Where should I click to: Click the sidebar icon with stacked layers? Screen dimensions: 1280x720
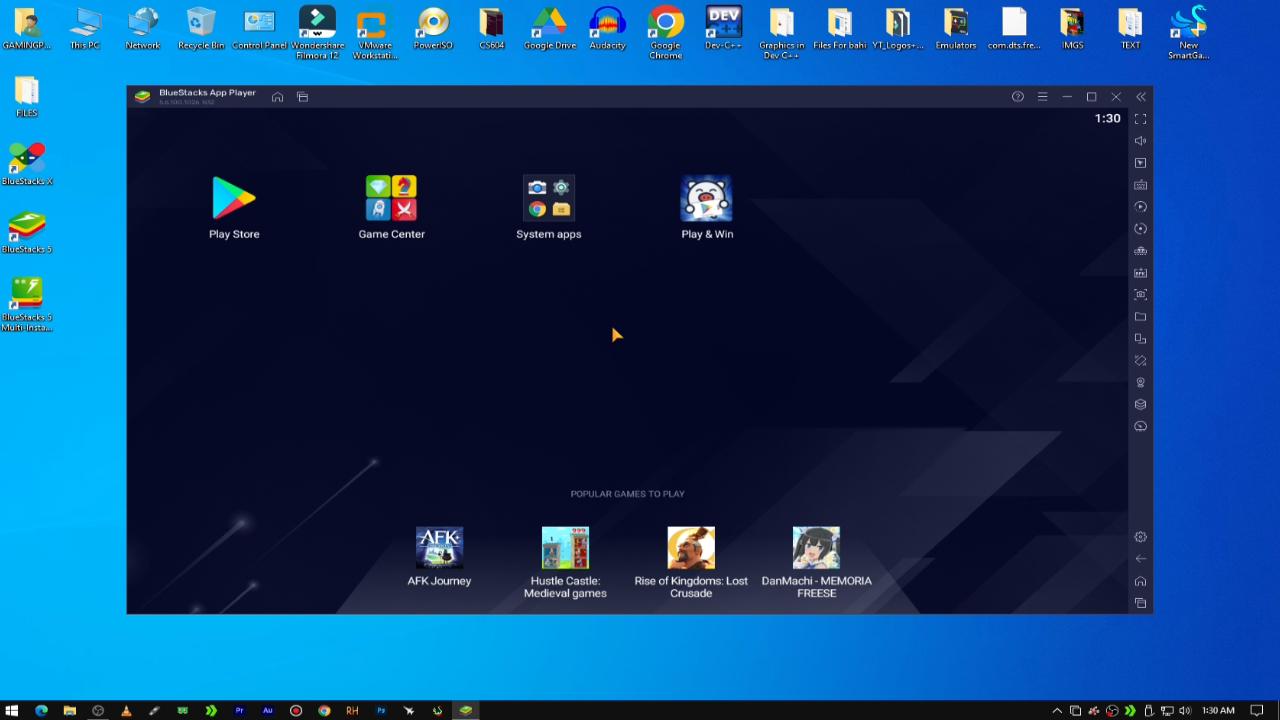pos(1140,405)
